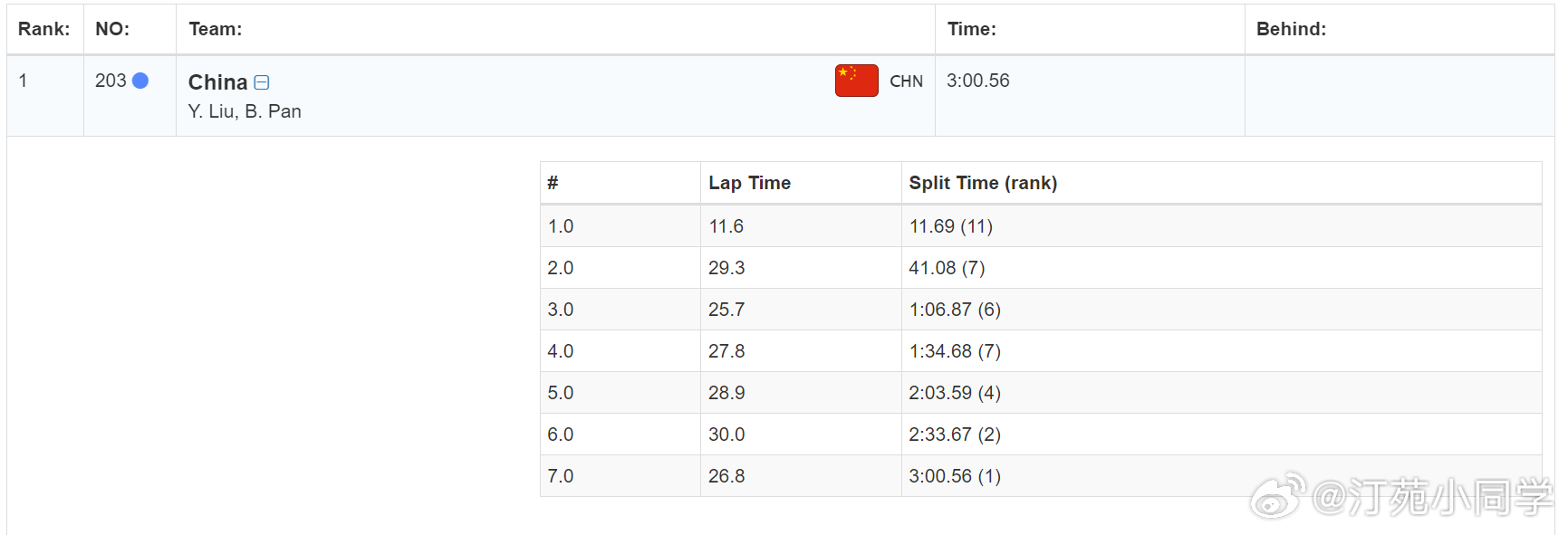Click the NO: column header
This screenshot has width=1568, height=535.
pyautogui.click(x=112, y=29)
